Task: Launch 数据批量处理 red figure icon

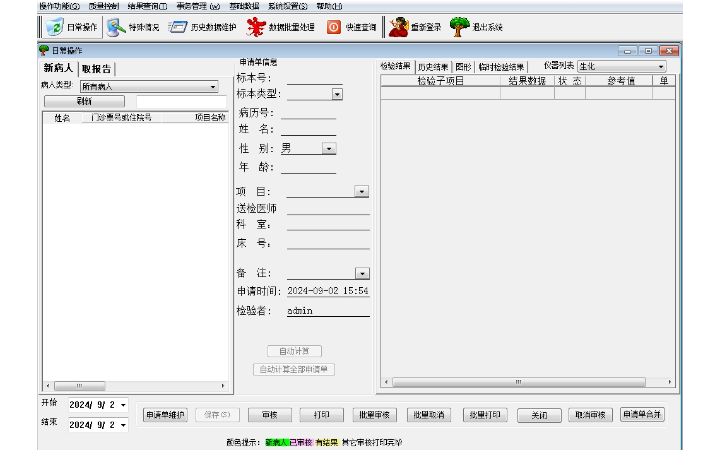Action: [255, 27]
